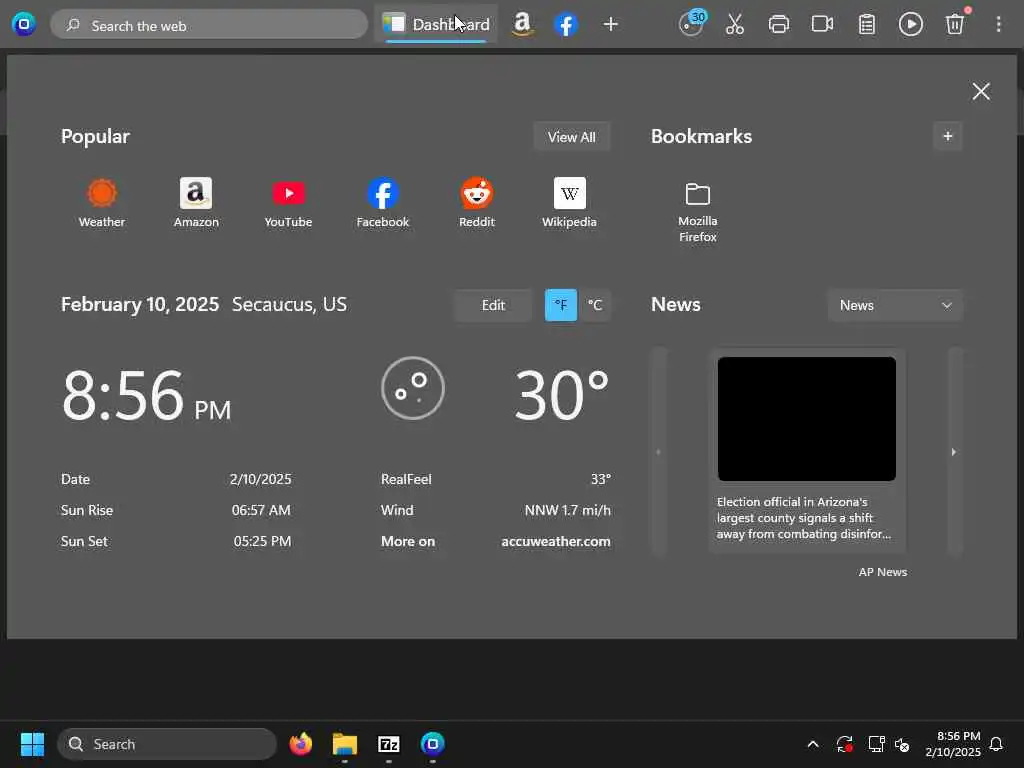Open the Weather shortcut
Screen dimensions: 1024x768
102,203
